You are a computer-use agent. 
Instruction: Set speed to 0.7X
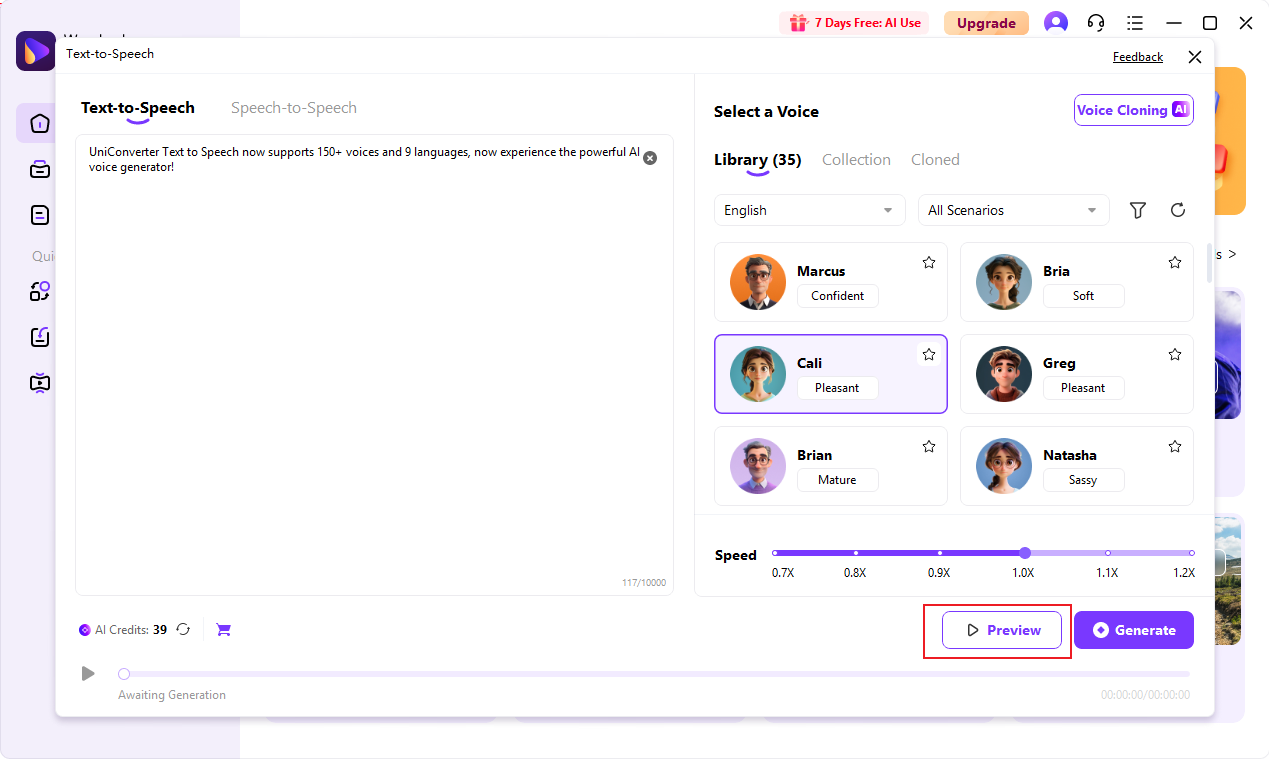pyautogui.click(x=775, y=553)
